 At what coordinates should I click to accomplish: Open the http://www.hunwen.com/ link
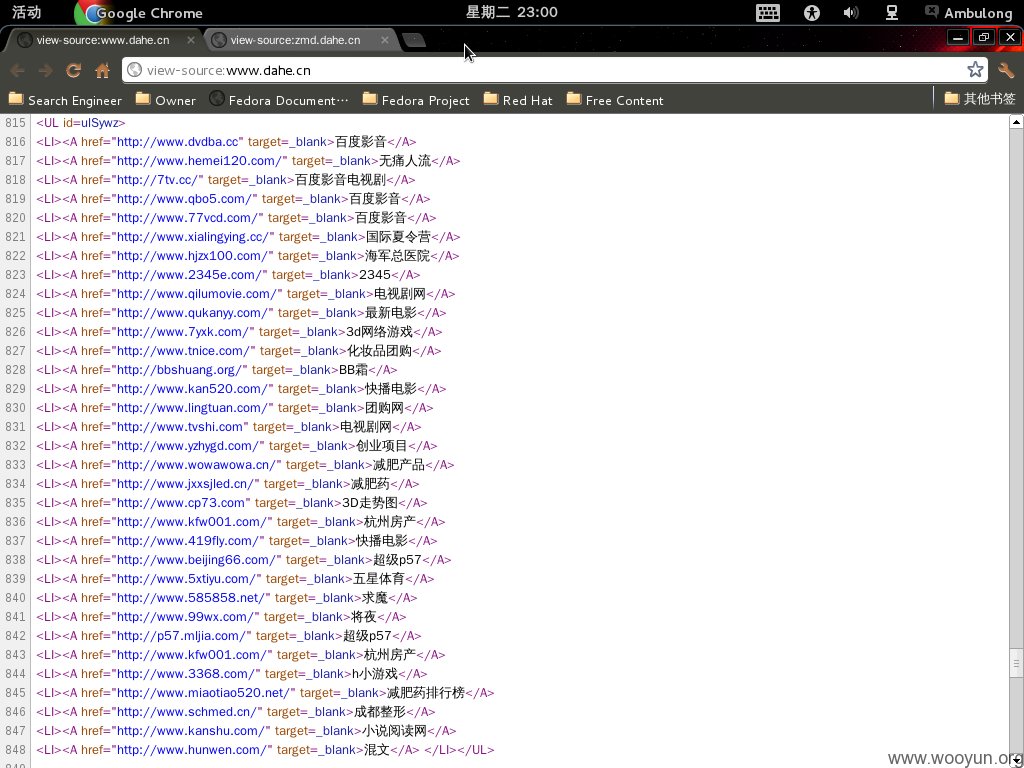pos(192,749)
